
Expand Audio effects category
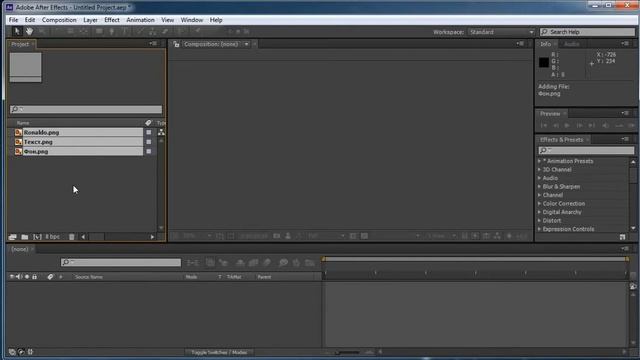point(540,178)
